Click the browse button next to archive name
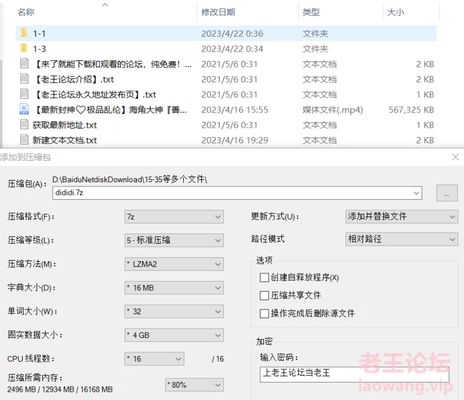The width and height of the screenshot is (464, 400). click(447, 193)
